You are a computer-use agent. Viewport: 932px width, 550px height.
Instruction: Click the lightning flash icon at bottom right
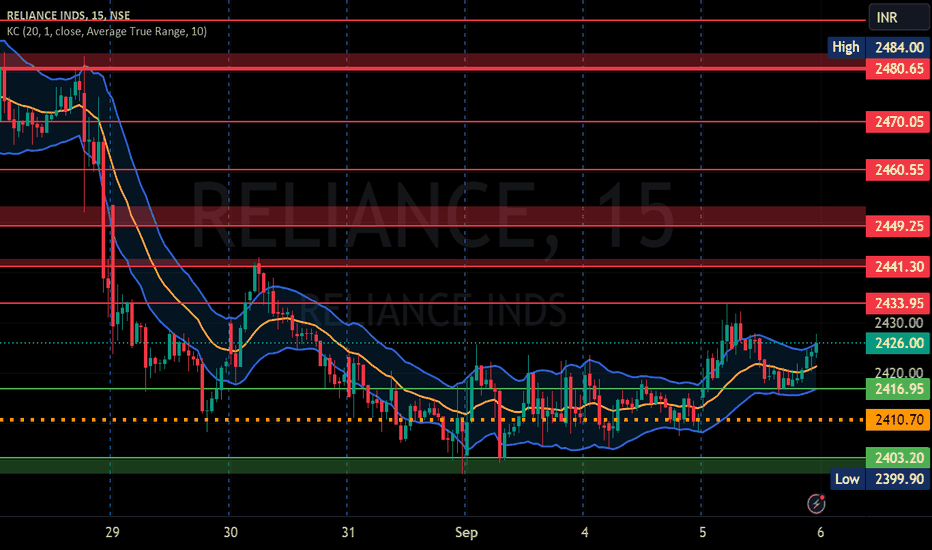[x=816, y=504]
